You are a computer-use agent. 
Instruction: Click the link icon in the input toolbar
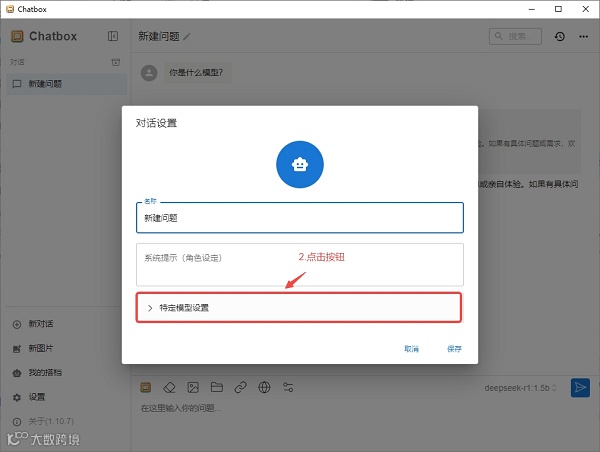pos(240,387)
